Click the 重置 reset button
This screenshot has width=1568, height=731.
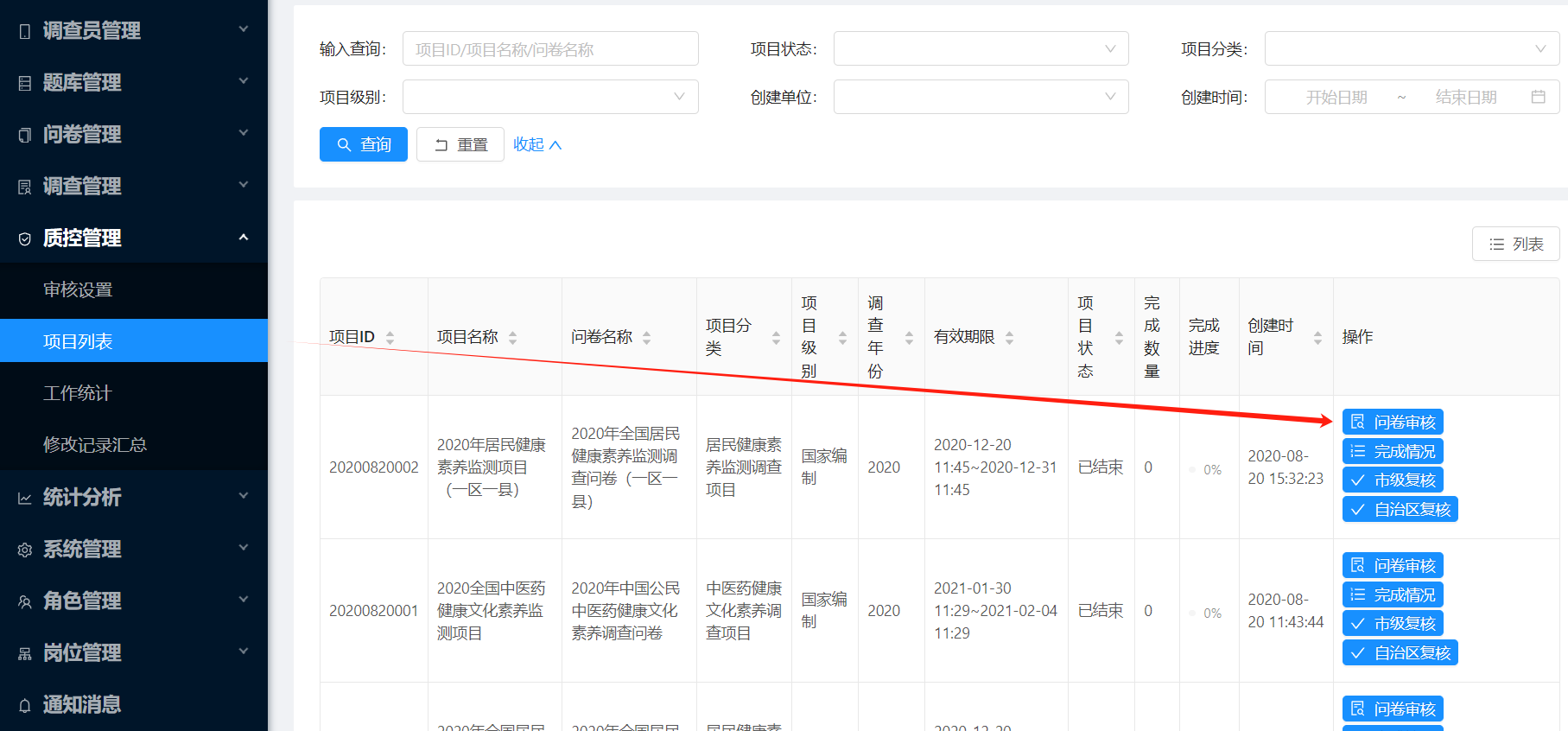(x=460, y=144)
